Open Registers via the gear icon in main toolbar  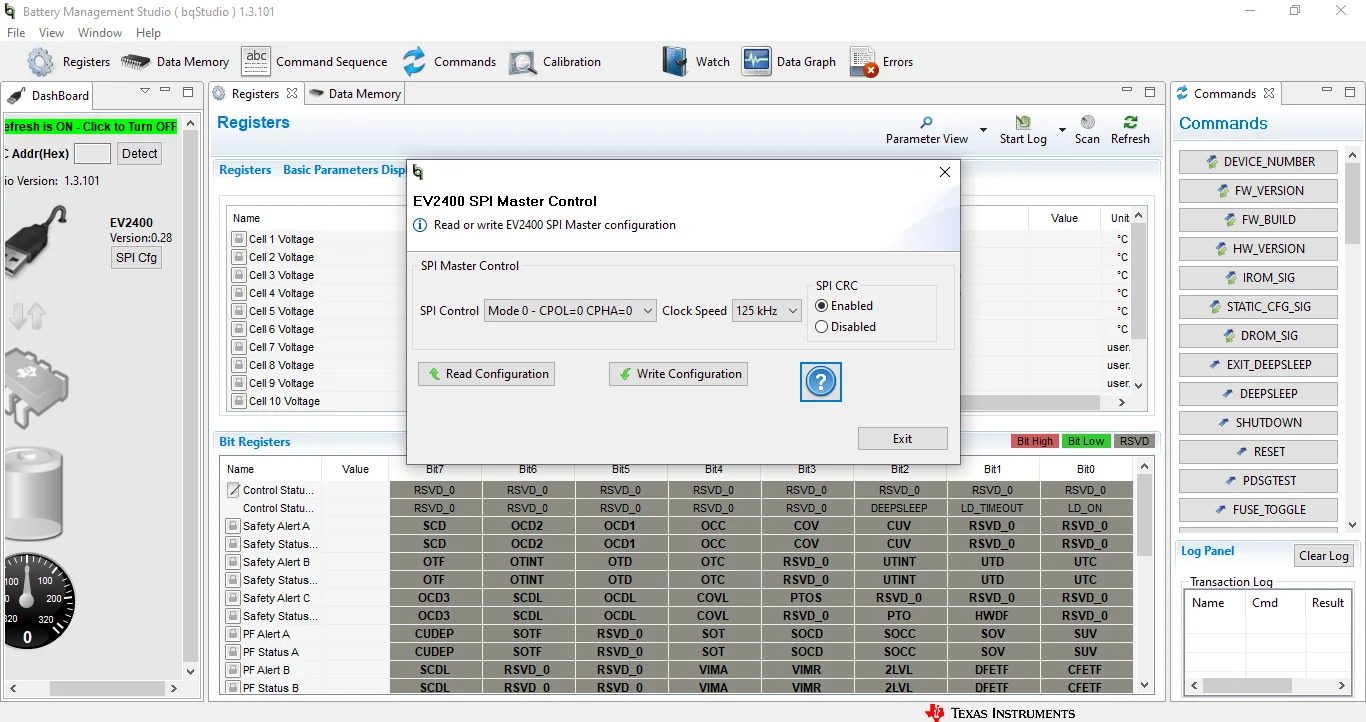tap(41, 62)
